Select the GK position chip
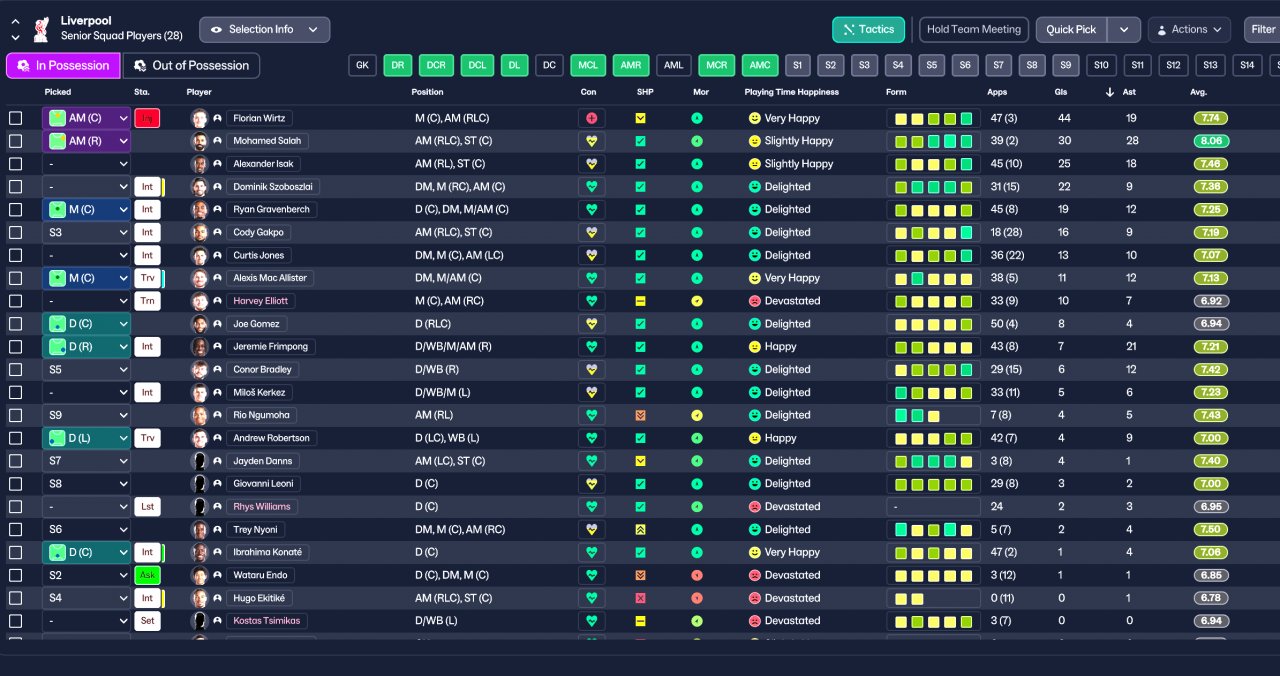The image size is (1280, 676). point(362,66)
